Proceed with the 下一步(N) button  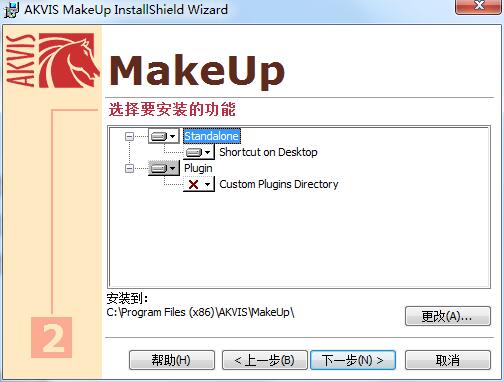(353, 360)
